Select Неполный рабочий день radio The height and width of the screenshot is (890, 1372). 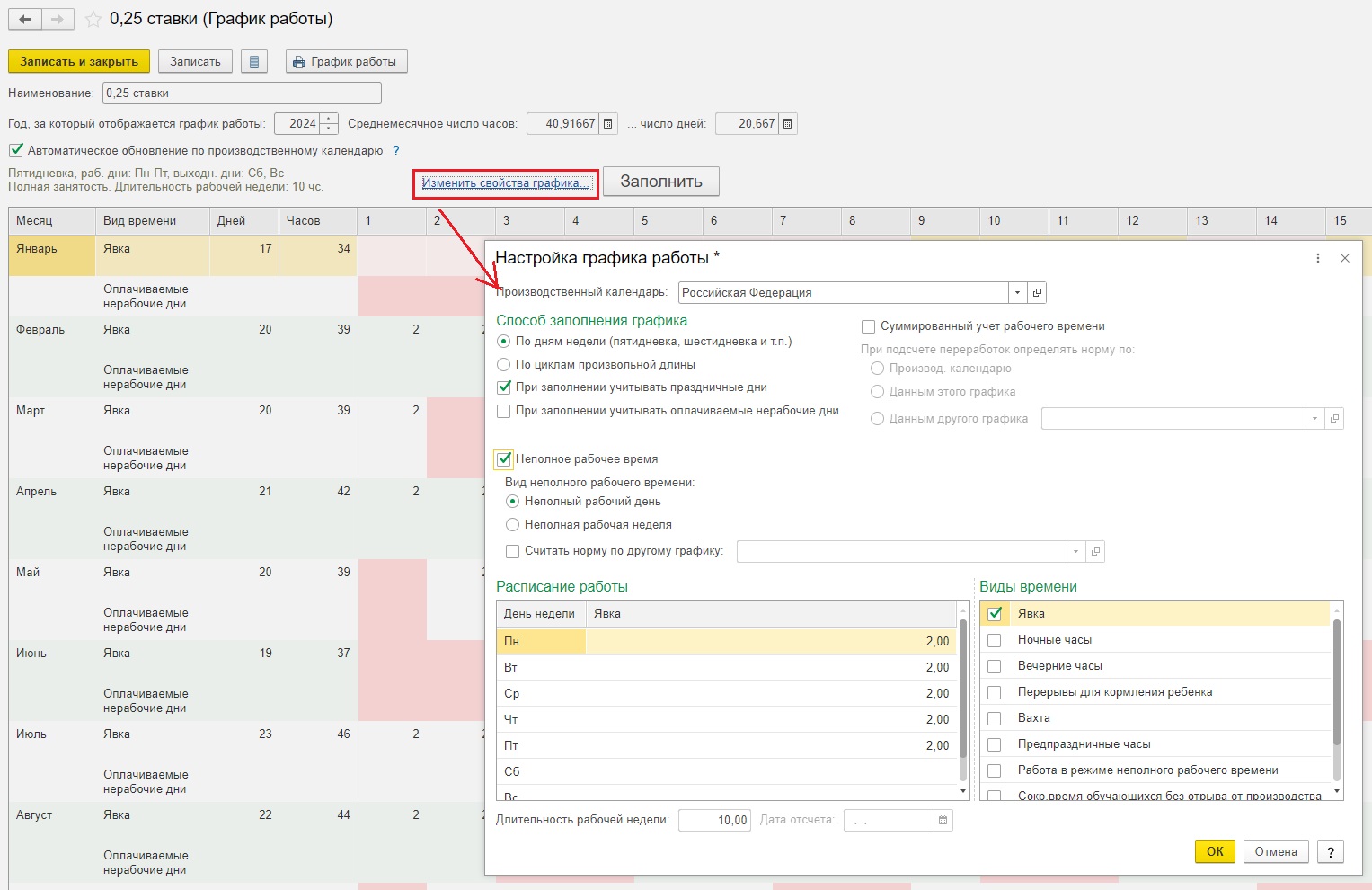pyautogui.click(x=513, y=502)
